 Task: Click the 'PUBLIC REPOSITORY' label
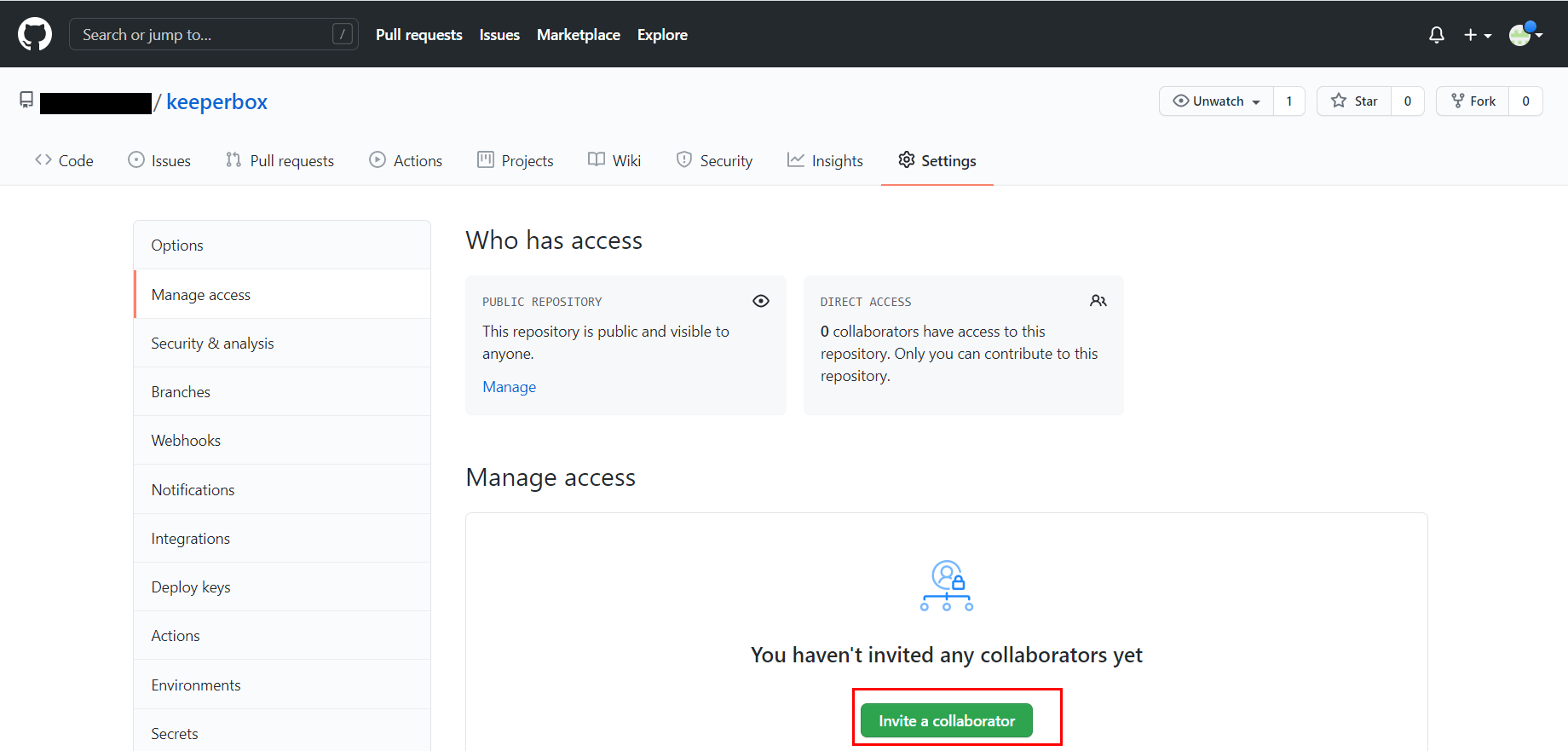click(542, 302)
